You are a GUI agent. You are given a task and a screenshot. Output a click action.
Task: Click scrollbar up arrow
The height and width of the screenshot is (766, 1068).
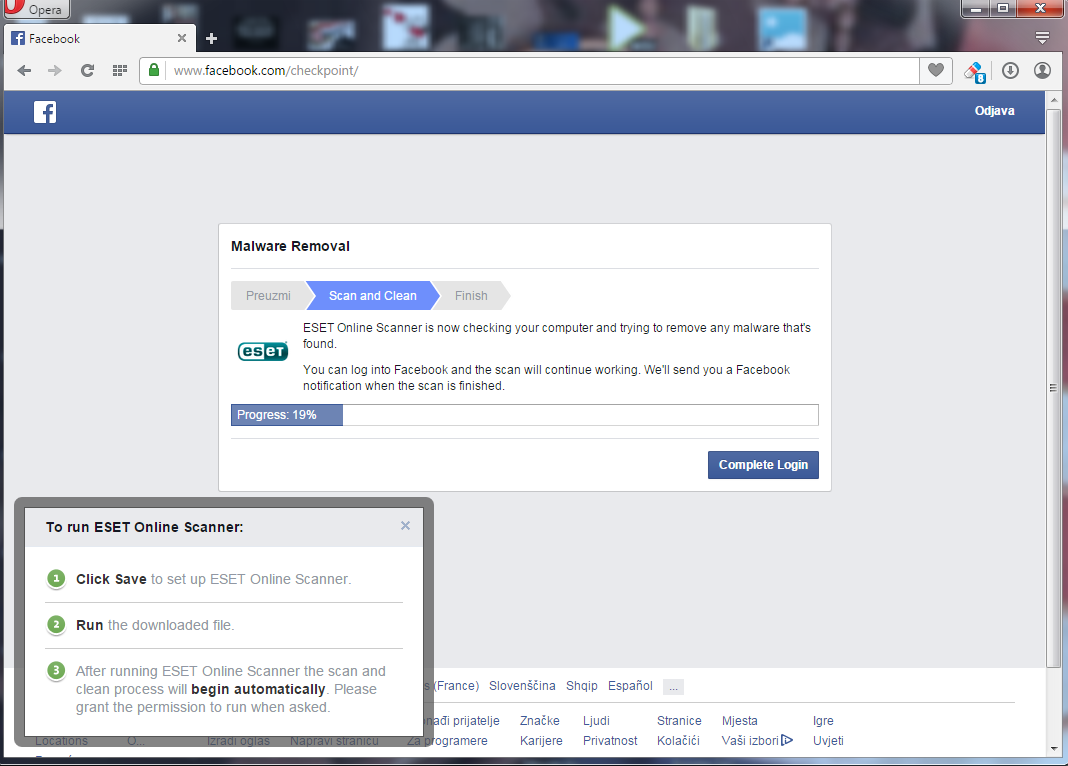click(x=1053, y=100)
